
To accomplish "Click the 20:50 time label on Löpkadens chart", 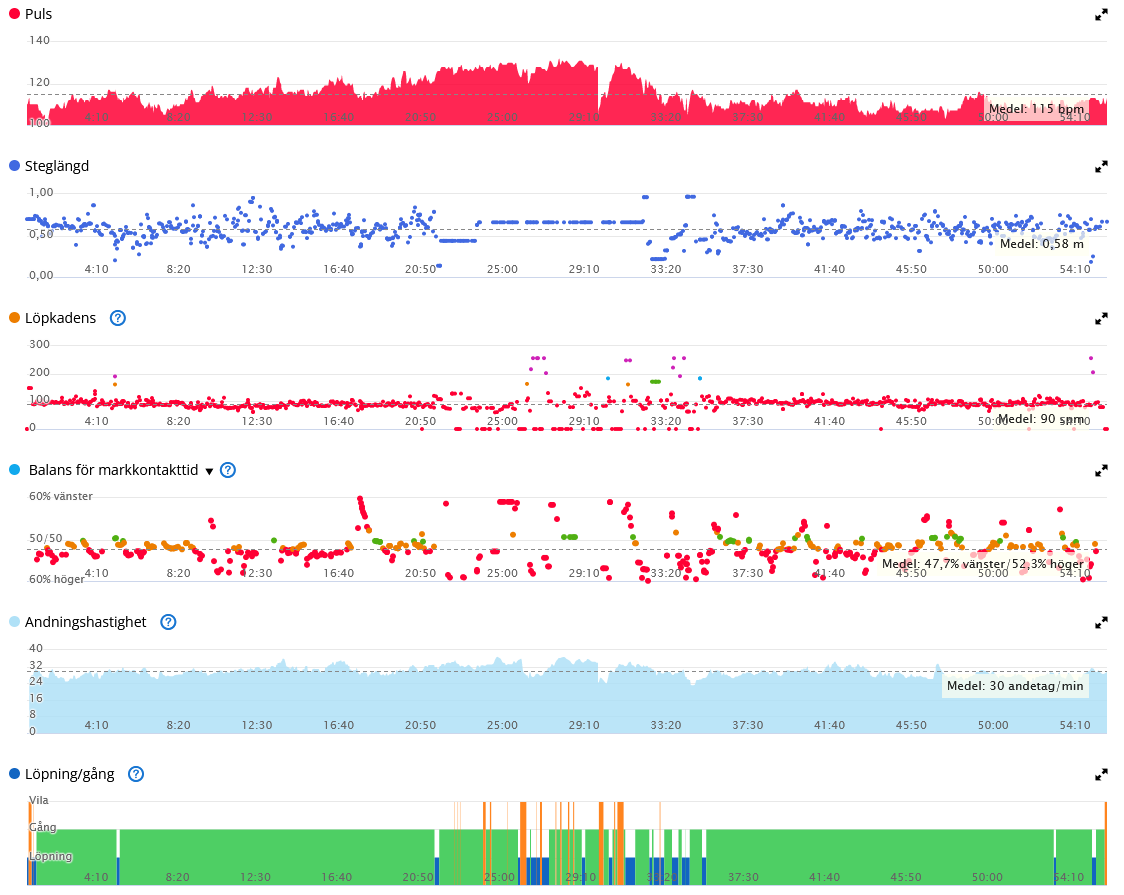I will 420,421.
